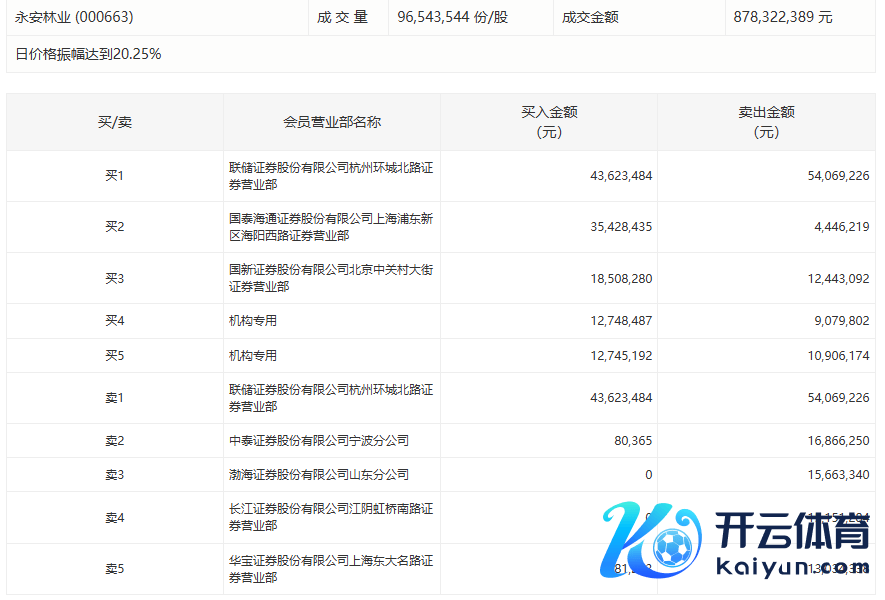Click the 开云体育 watermark text
Image resolution: width=885 pixels, height=600 pixels.
click(x=792, y=531)
